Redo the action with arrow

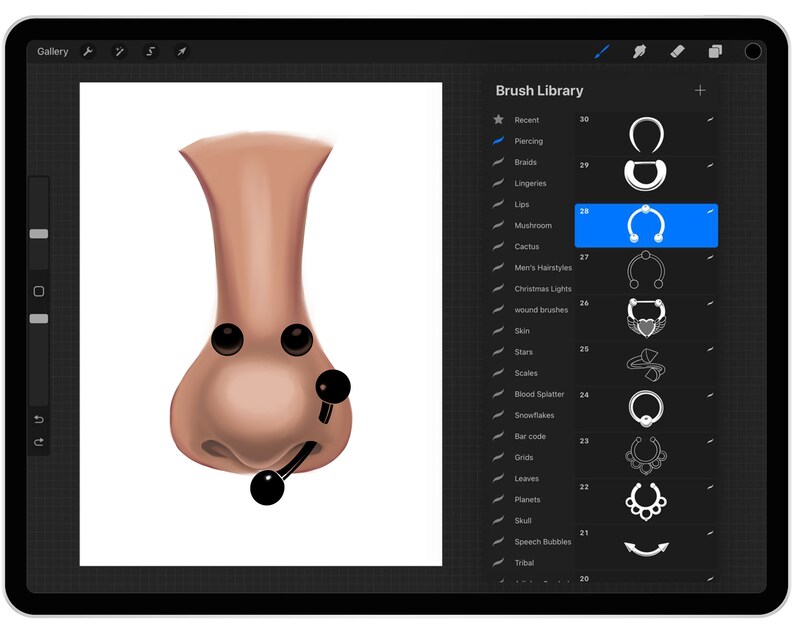pos(39,442)
